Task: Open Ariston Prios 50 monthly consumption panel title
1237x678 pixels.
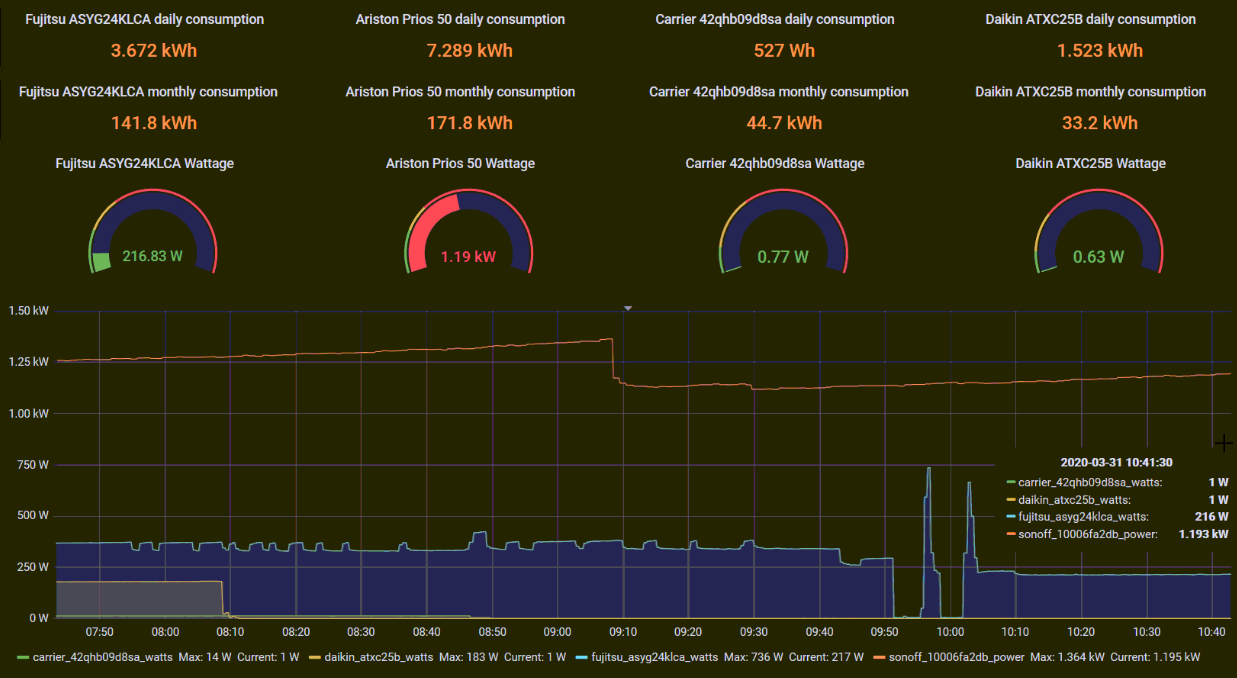Action: coord(460,91)
